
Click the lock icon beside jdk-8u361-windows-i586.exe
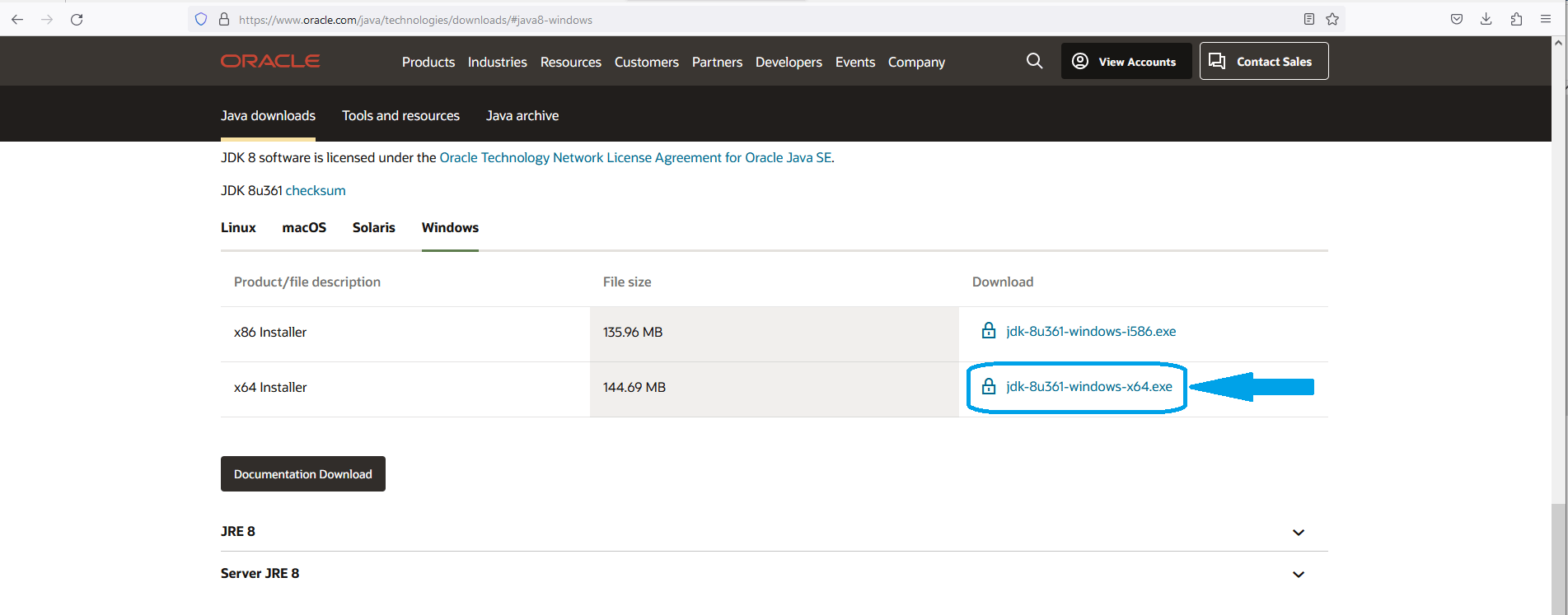[x=989, y=331]
